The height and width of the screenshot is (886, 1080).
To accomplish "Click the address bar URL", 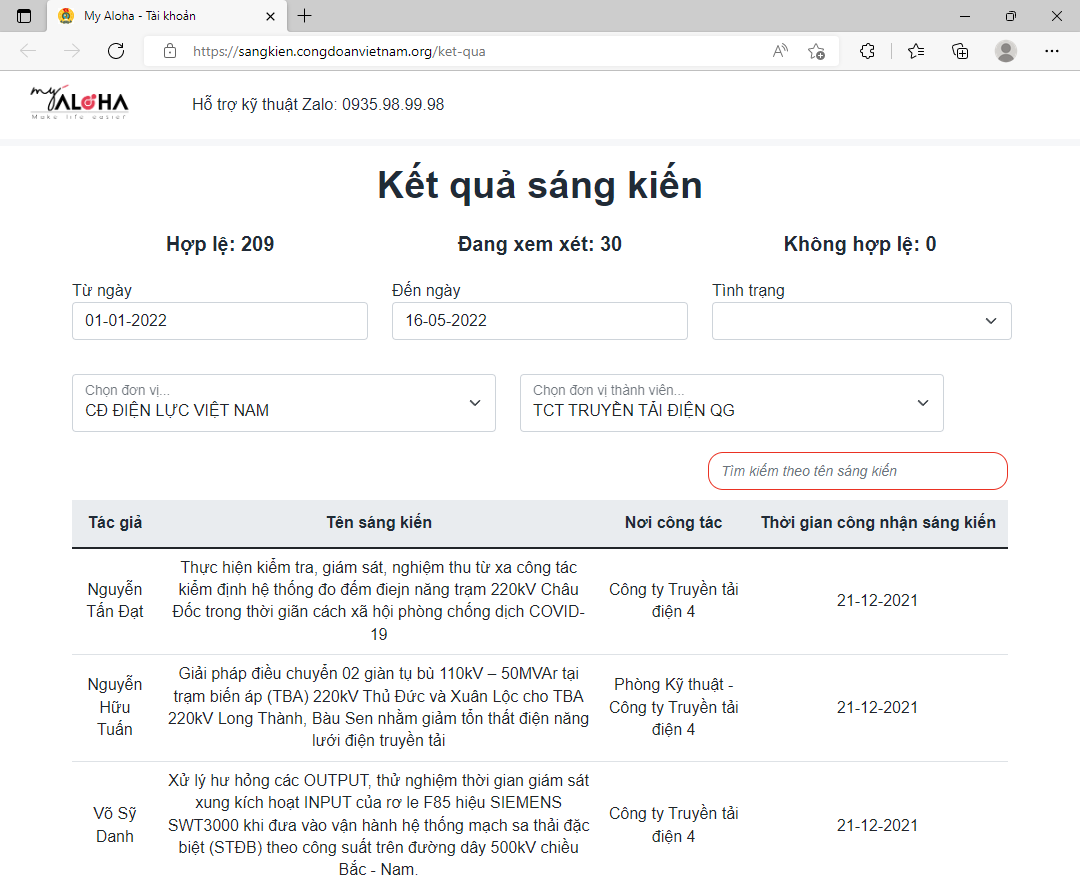I will (x=339, y=51).
